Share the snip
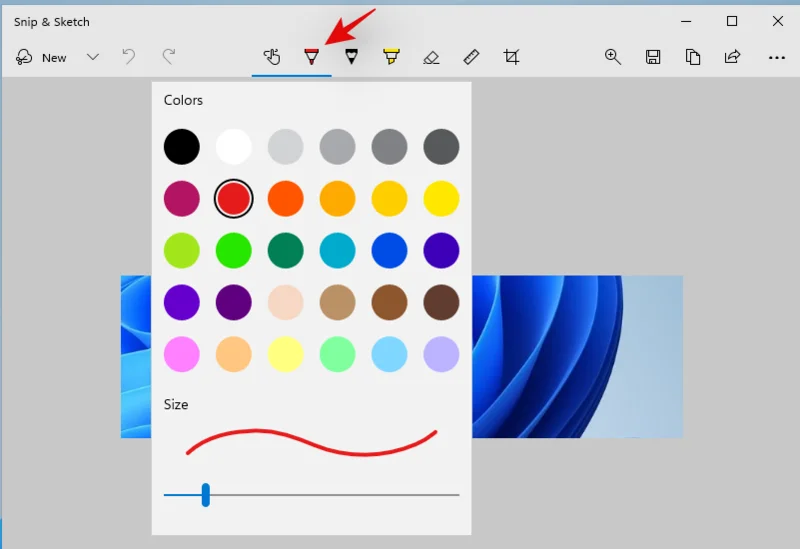The image size is (800, 549). click(x=732, y=57)
